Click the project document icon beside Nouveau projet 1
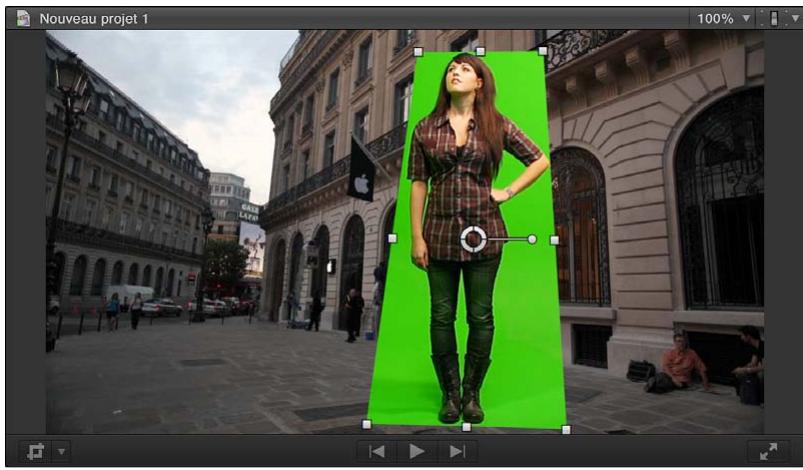 [x=23, y=18]
